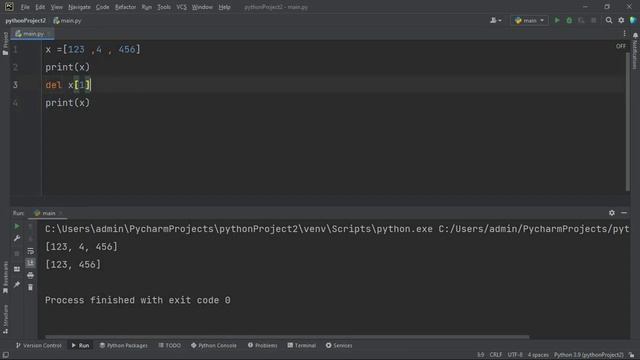Click Python 3.9 interpreter in status bar
The height and width of the screenshot is (360, 640).
point(589,355)
